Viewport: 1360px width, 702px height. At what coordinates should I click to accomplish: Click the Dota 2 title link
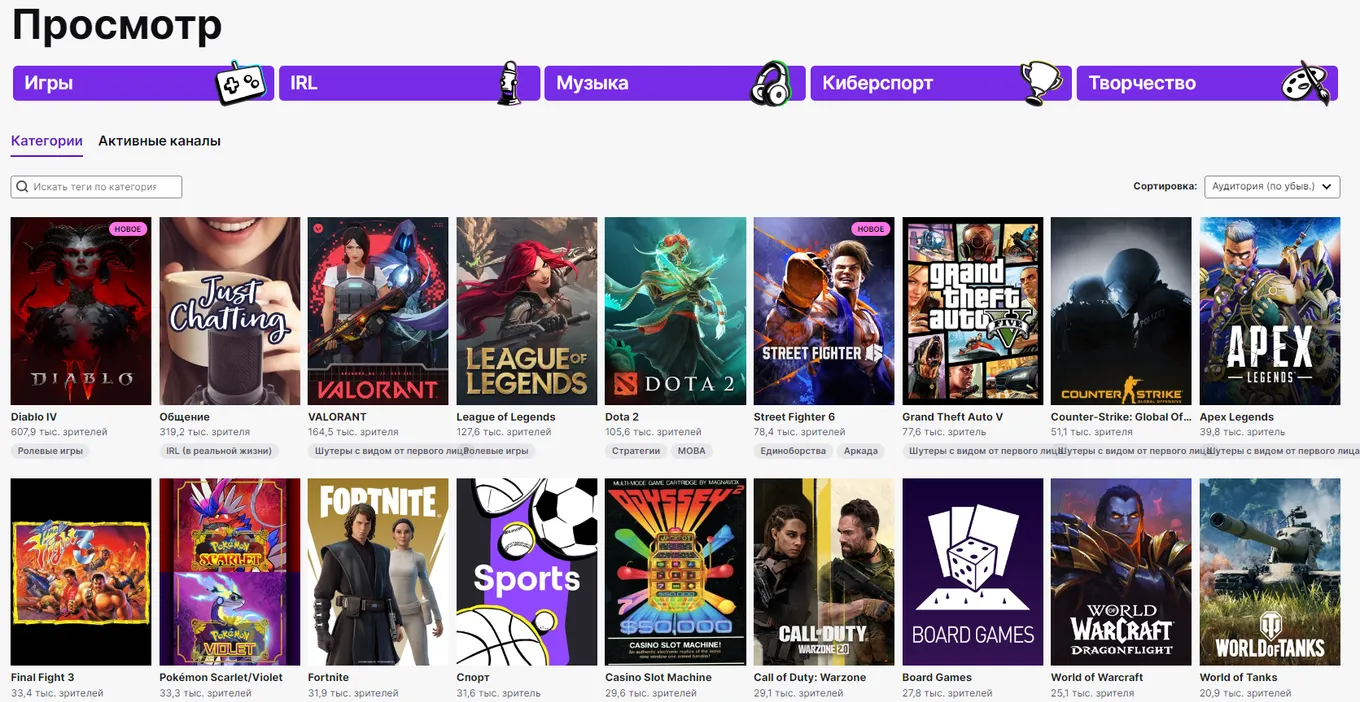(622, 417)
